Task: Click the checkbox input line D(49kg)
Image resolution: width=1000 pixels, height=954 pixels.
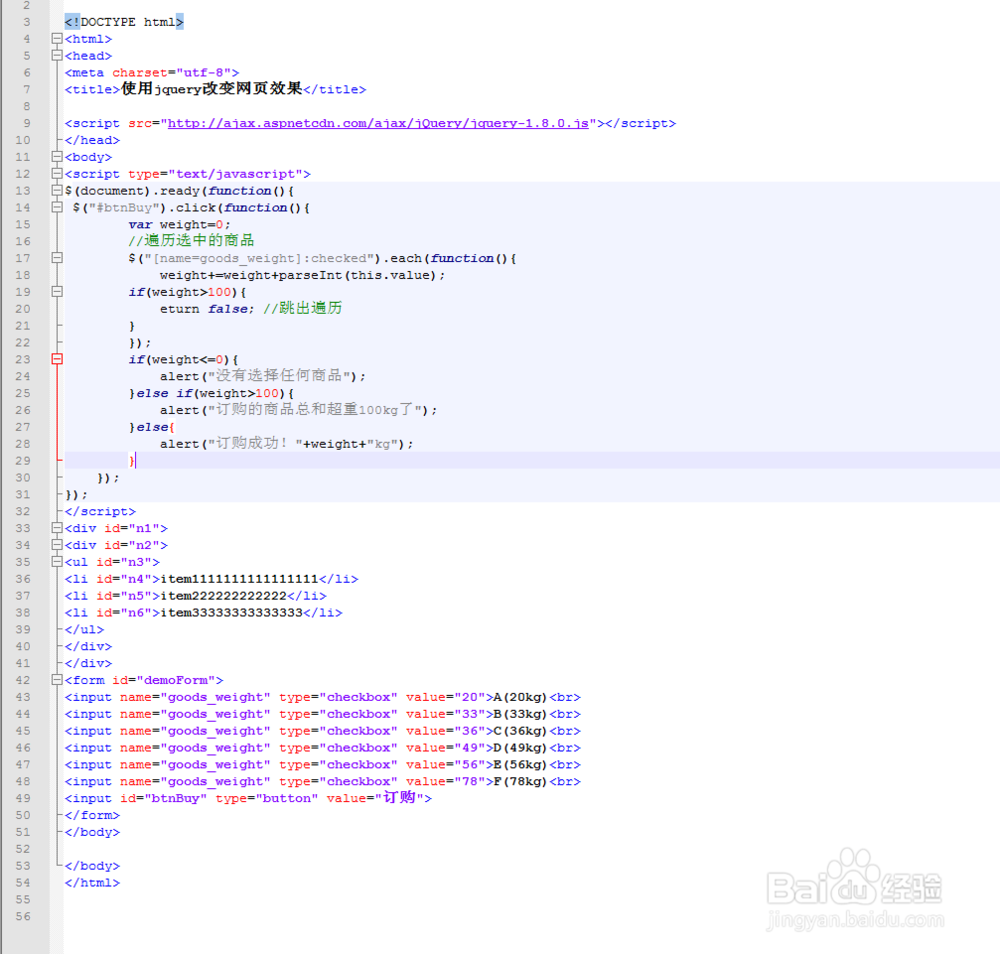Action: (323, 747)
